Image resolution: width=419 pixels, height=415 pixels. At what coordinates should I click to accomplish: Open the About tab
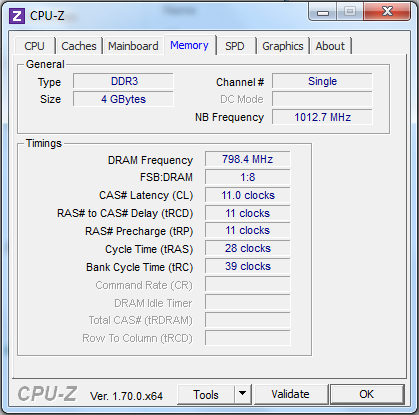pyautogui.click(x=330, y=46)
